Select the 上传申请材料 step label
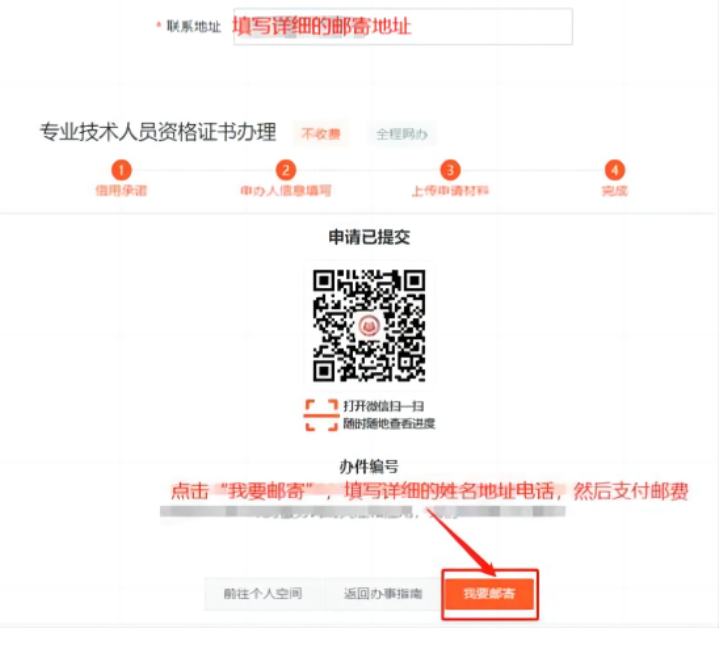This screenshot has height=656, width=726. coord(450,191)
